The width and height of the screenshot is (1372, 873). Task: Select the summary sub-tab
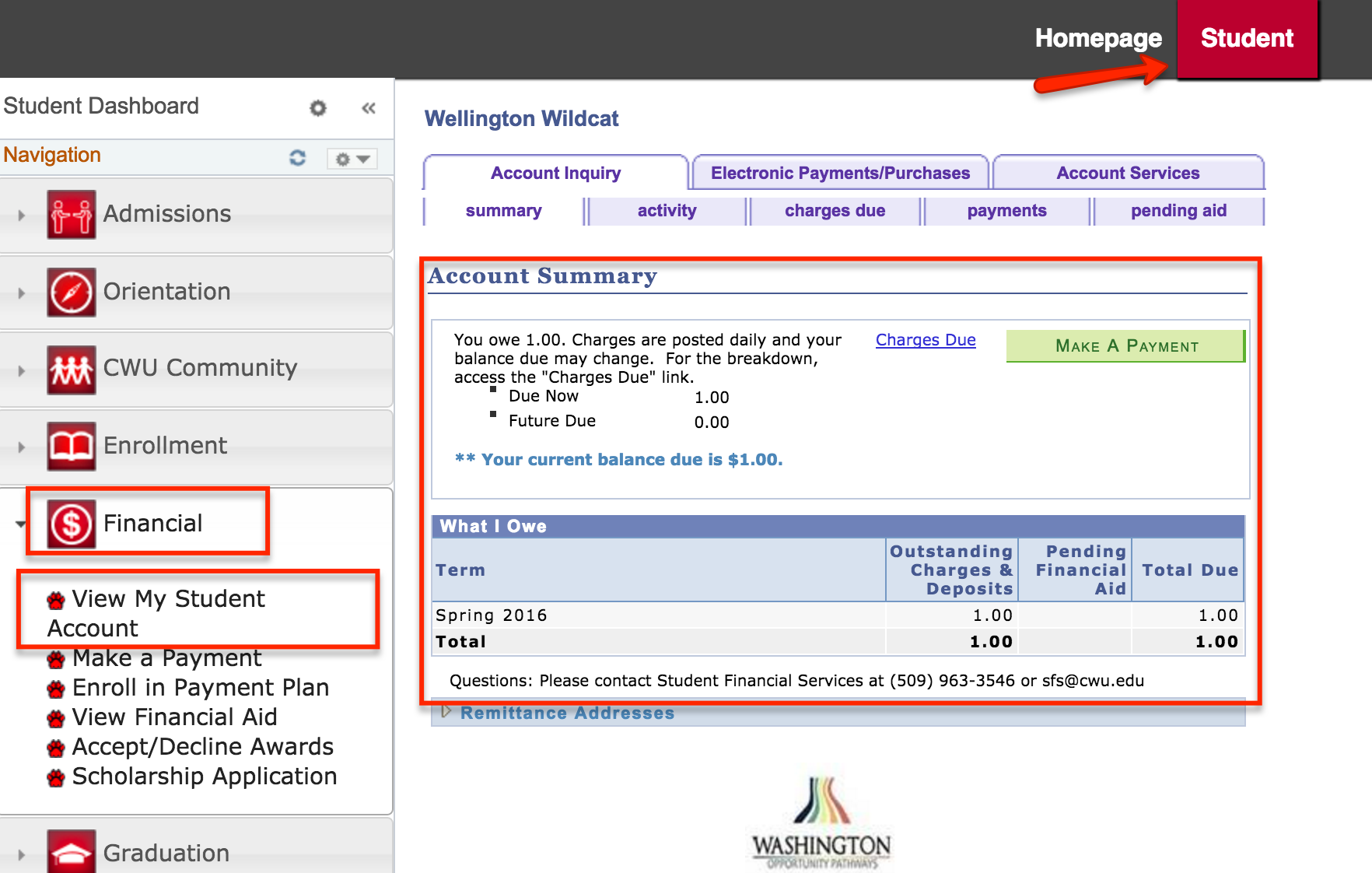pos(503,211)
